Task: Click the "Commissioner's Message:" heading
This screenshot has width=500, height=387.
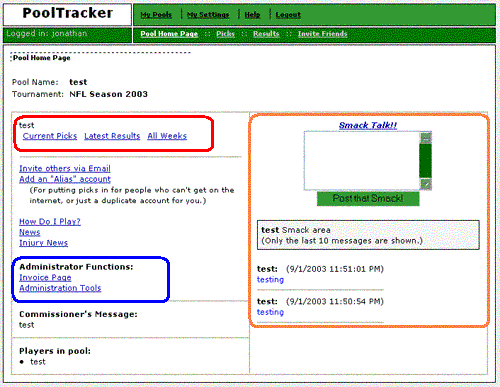Action: pyautogui.click(x=78, y=314)
